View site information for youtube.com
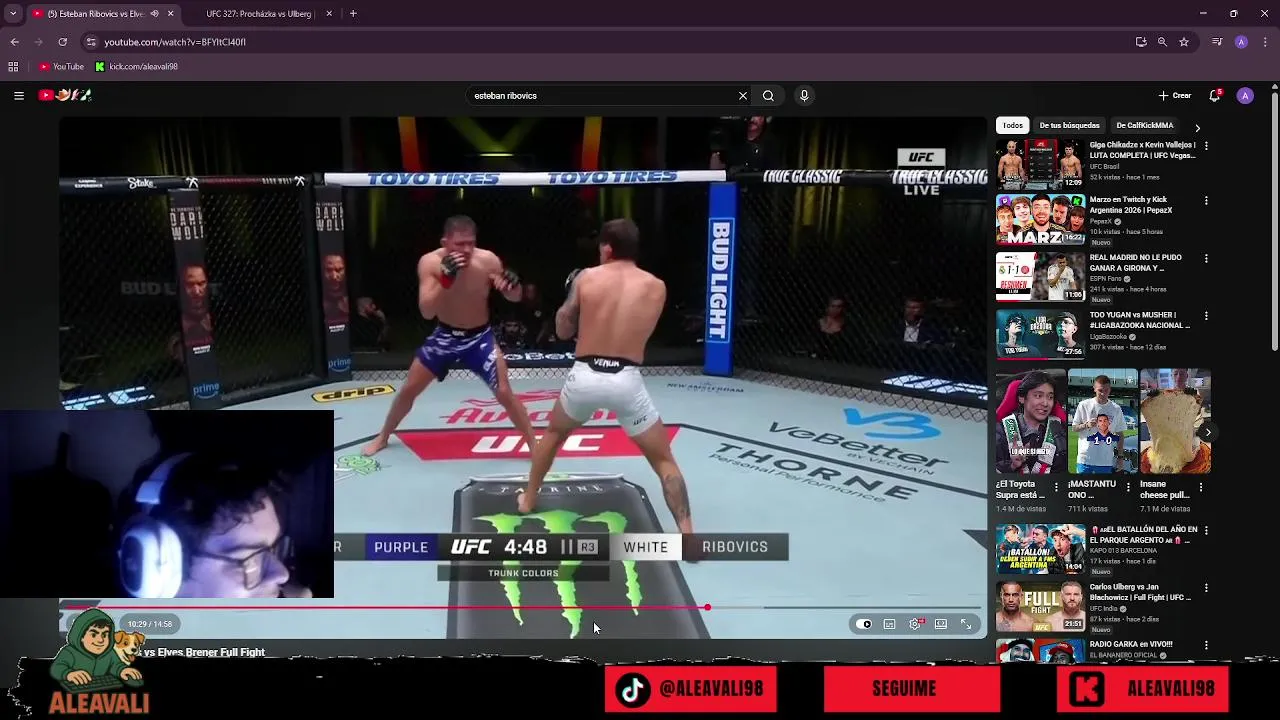 [91, 42]
